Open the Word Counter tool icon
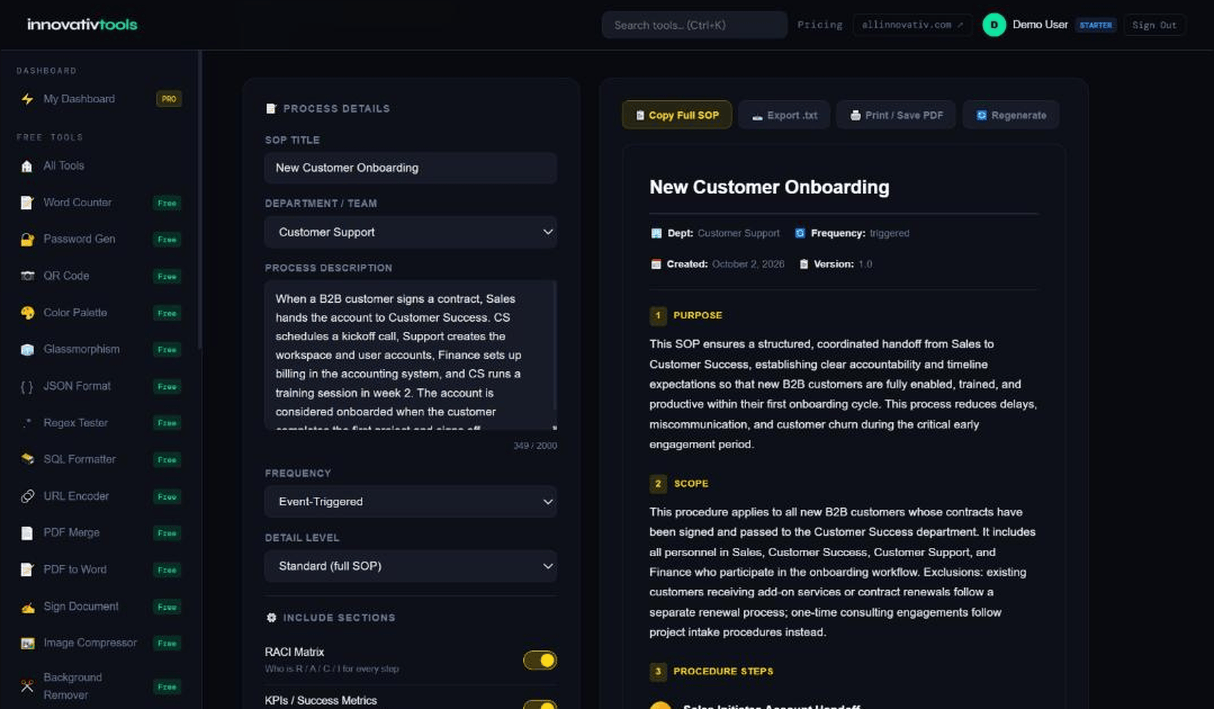 (27, 203)
